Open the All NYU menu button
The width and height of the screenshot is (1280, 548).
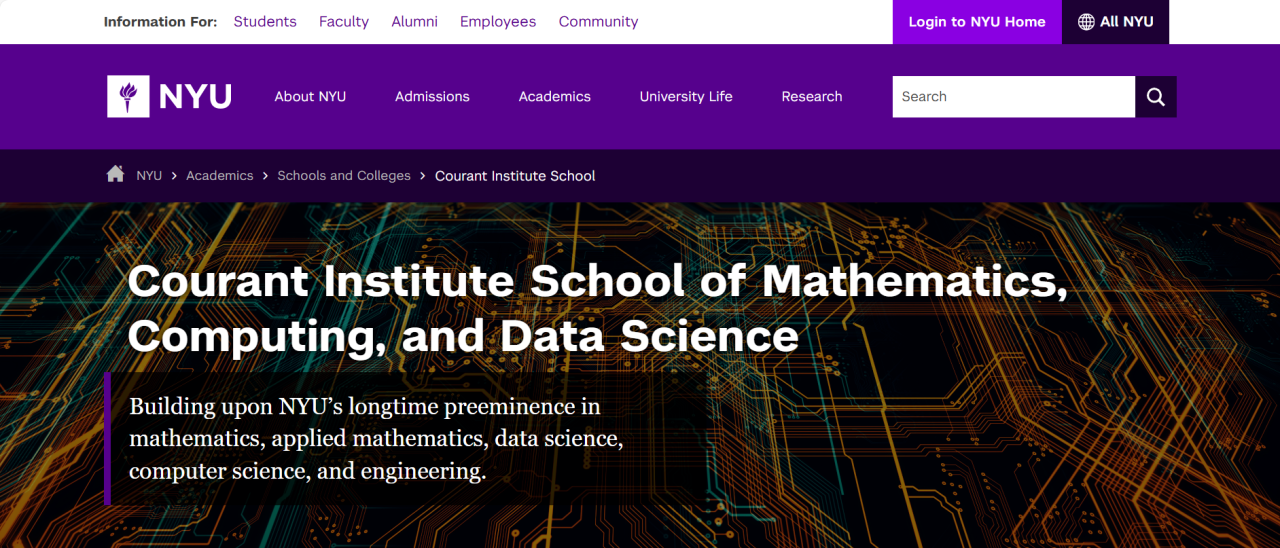pyautogui.click(x=1116, y=22)
